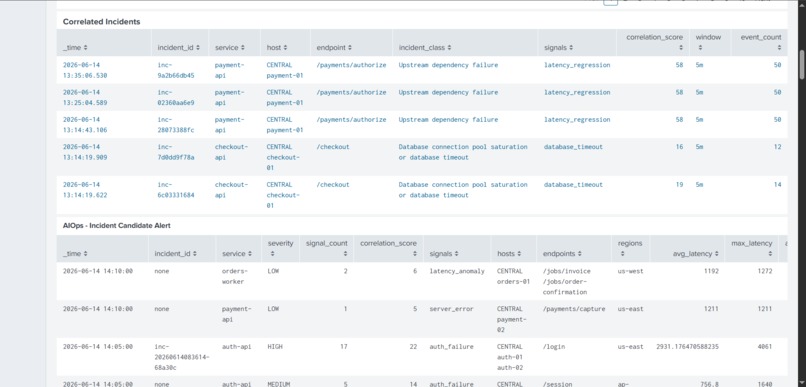
Task: Select HIGH severity cell
Action: 275,347
